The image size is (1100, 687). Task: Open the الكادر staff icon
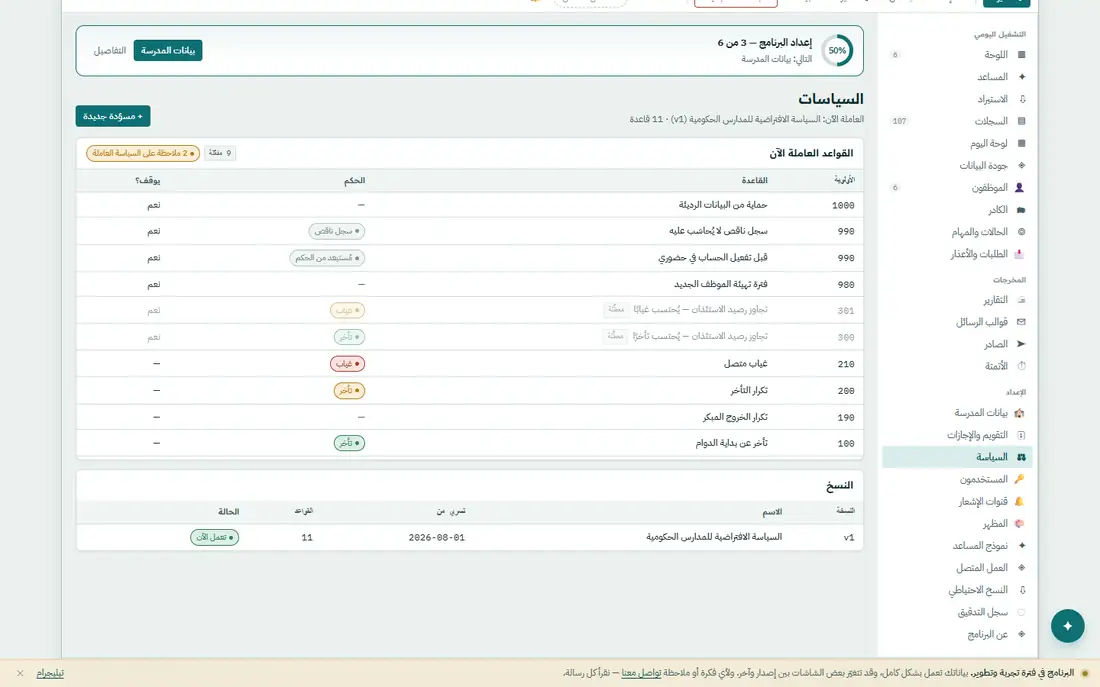click(1021, 210)
